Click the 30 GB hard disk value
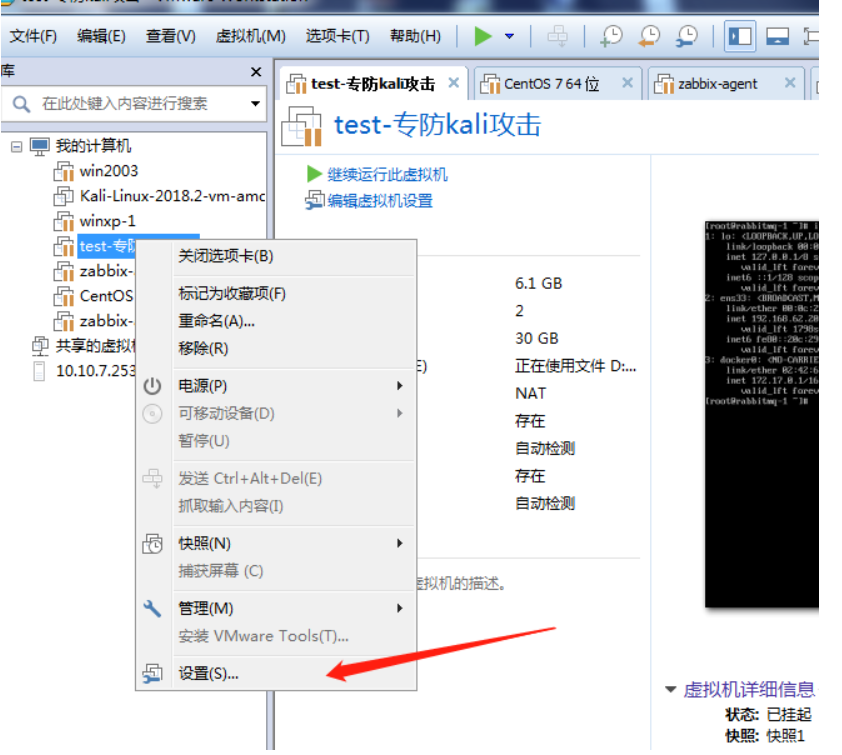The height and width of the screenshot is (755, 842). pyautogui.click(x=536, y=338)
